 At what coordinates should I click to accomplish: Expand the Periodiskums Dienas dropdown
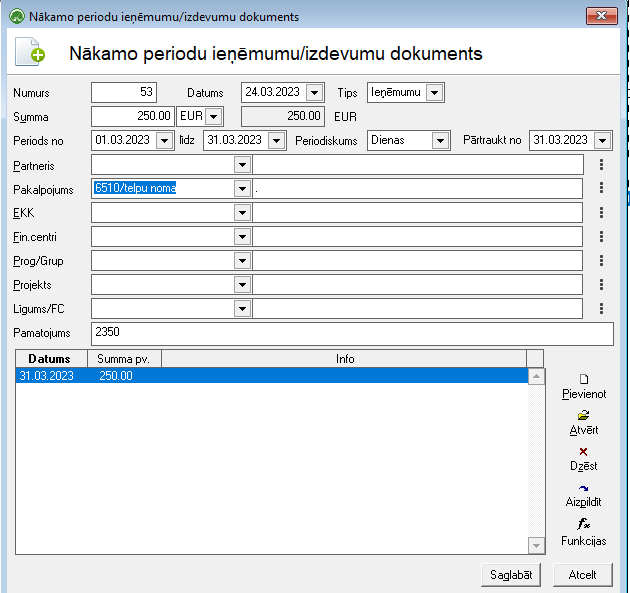[440, 141]
